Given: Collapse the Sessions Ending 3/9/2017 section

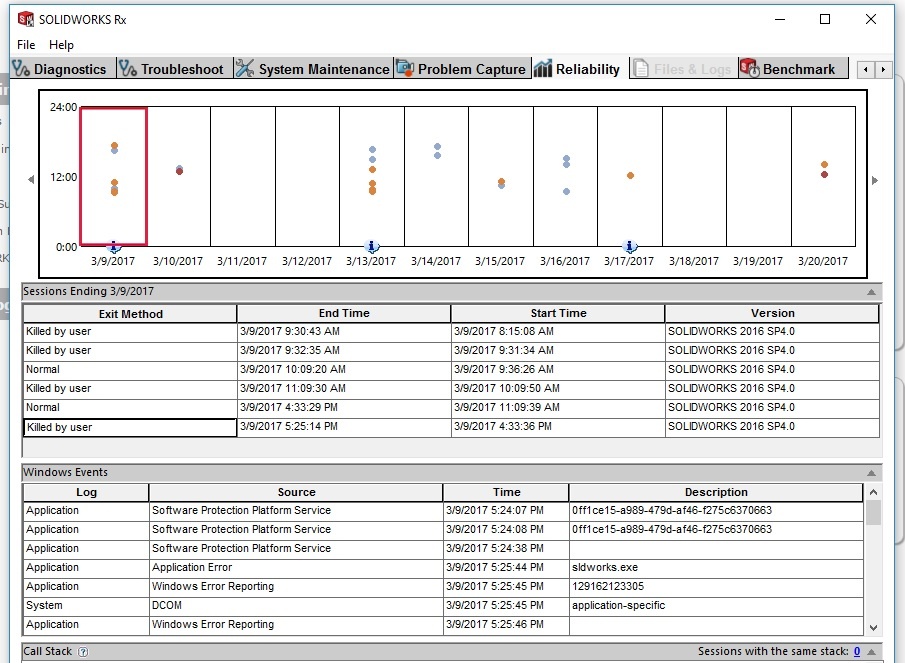Looking at the screenshot, I should coord(872,292).
